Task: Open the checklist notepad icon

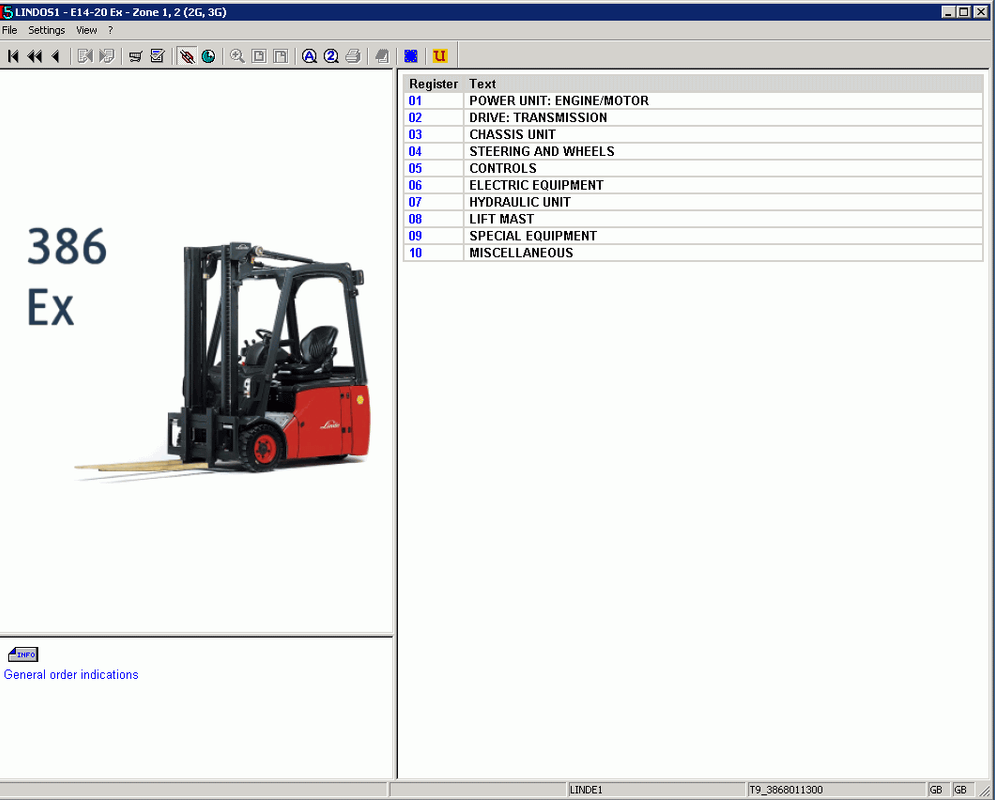Action: point(157,56)
